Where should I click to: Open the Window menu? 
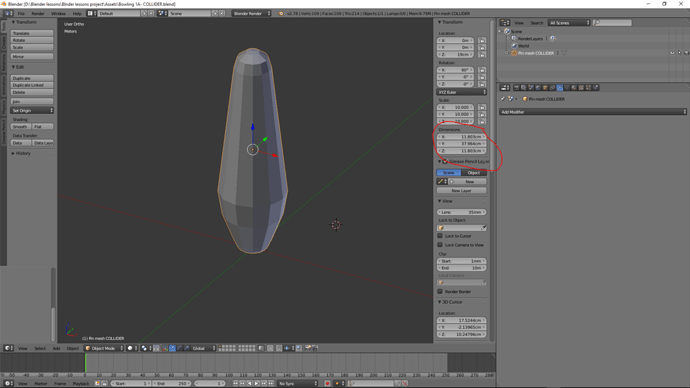tap(58, 14)
